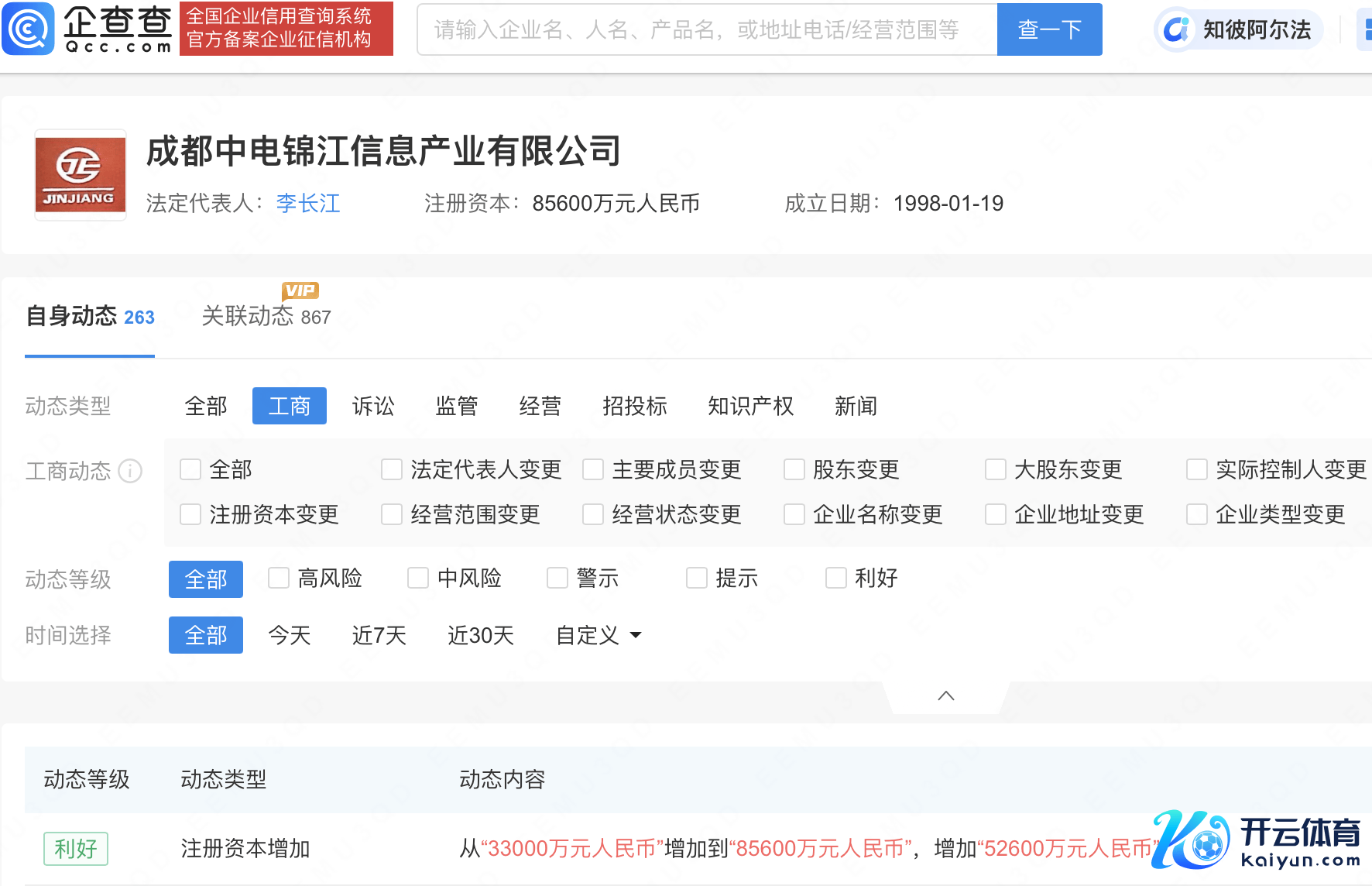Click the 利好 tag in results row
This screenshot has width=1372, height=886.
point(76,849)
